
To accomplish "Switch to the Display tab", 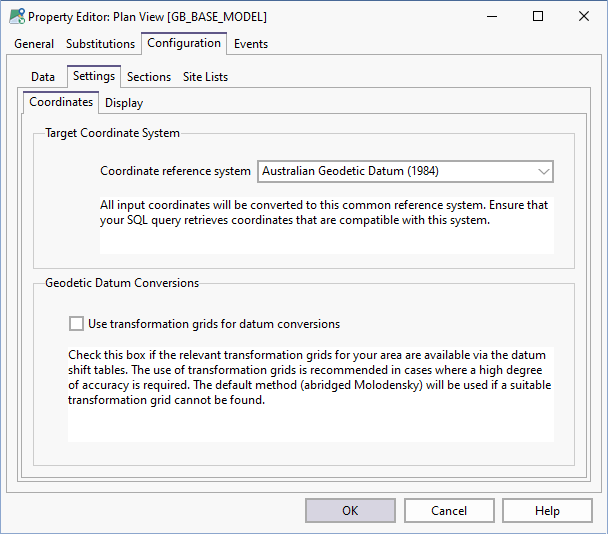I will pyautogui.click(x=124, y=103).
